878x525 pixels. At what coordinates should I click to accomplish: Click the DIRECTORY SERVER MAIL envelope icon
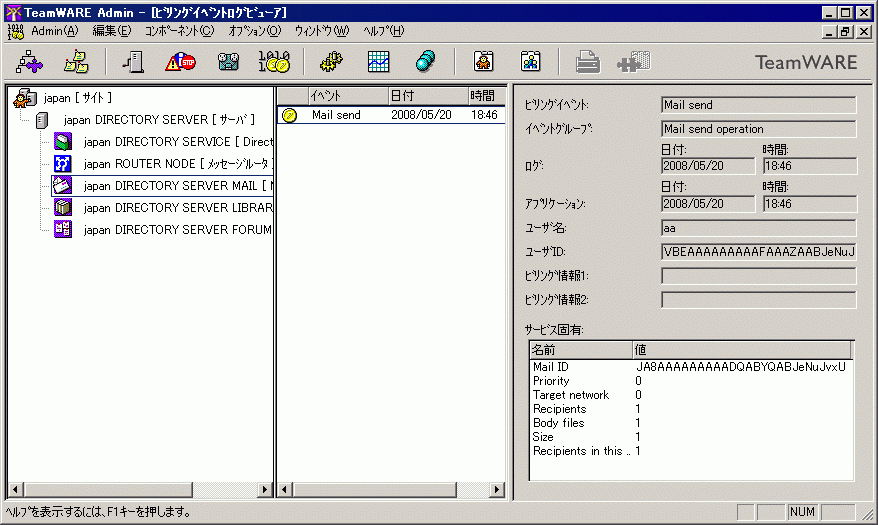point(63,185)
